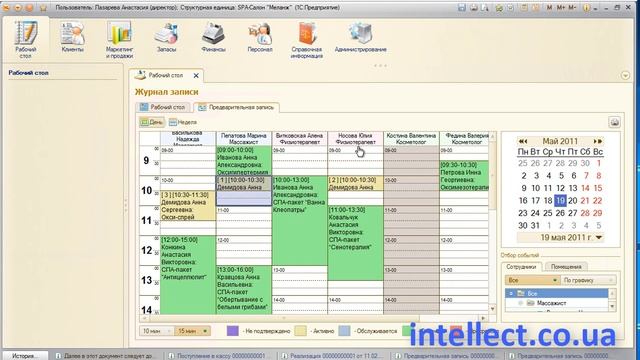
Task: Select May 31 in the calendar
Action: click(536, 225)
